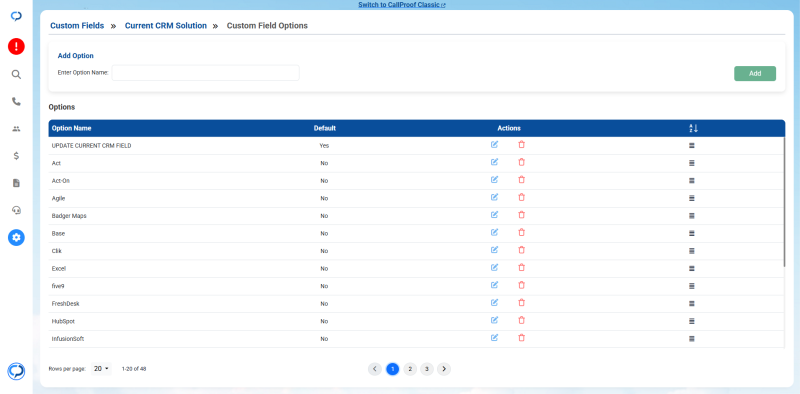This screenshot has height=394, width=800.
Task: Sort options alphabetically with A-Z icon
Action: [x=693, y=128]
